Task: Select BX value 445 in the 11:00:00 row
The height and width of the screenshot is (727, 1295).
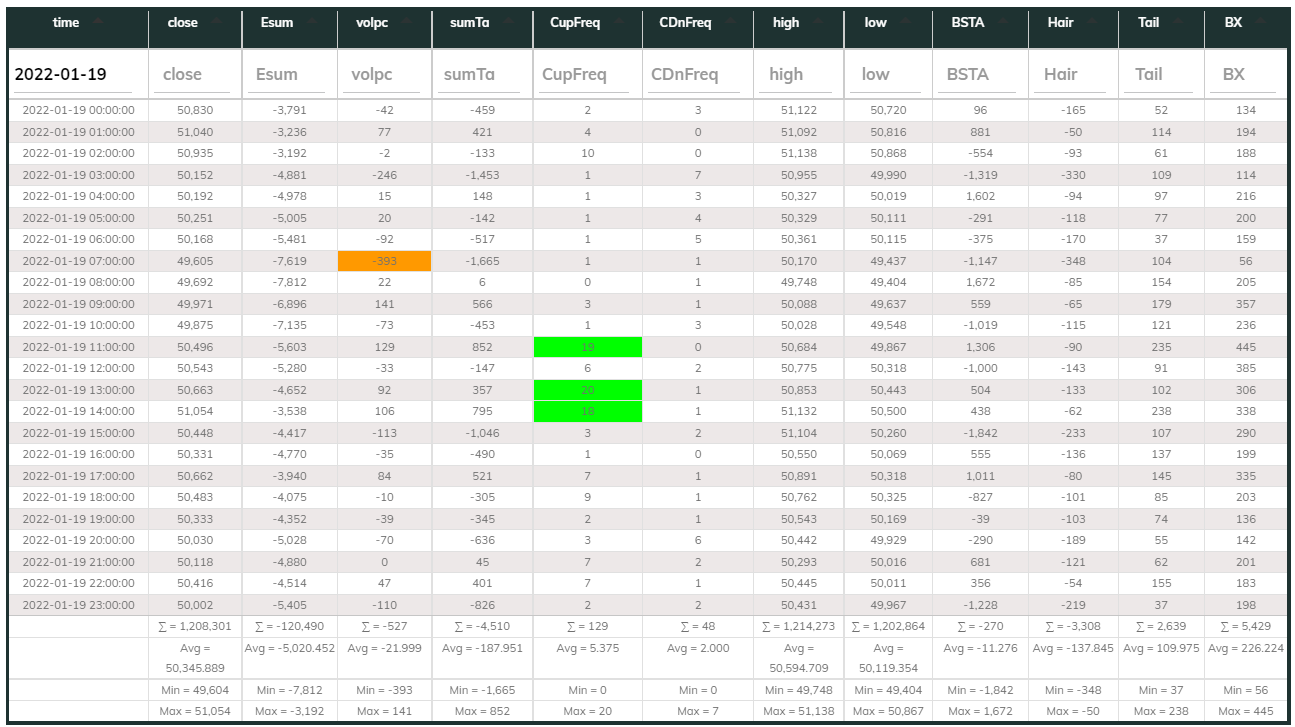Action: (x=1246, y=347)
